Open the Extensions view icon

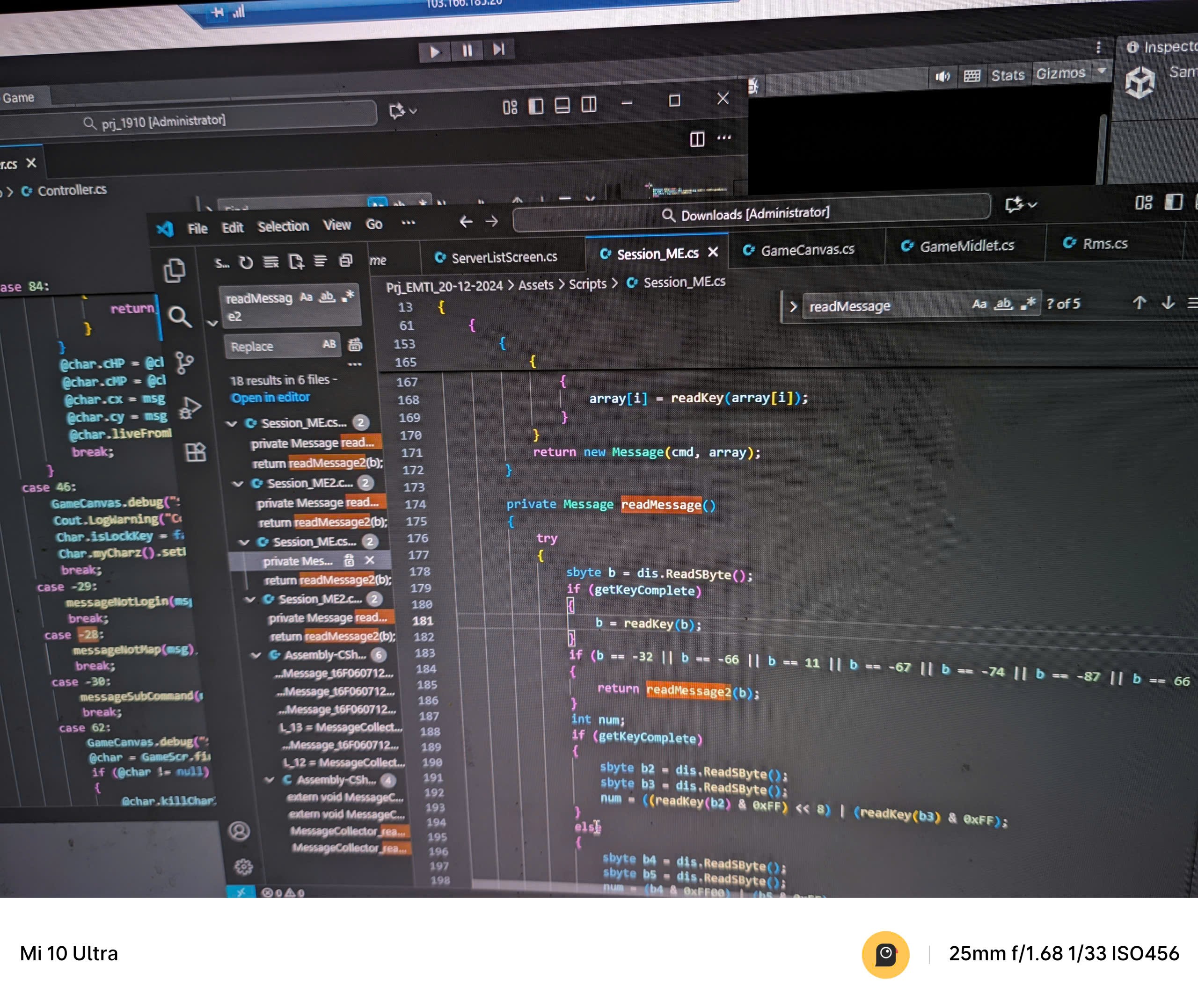click(x=196, y=453)
